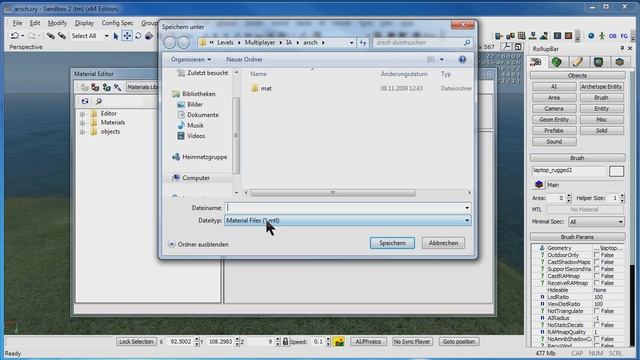
Task: Toggle the ReceiveRAMmap checkbox
Action: 597,283
